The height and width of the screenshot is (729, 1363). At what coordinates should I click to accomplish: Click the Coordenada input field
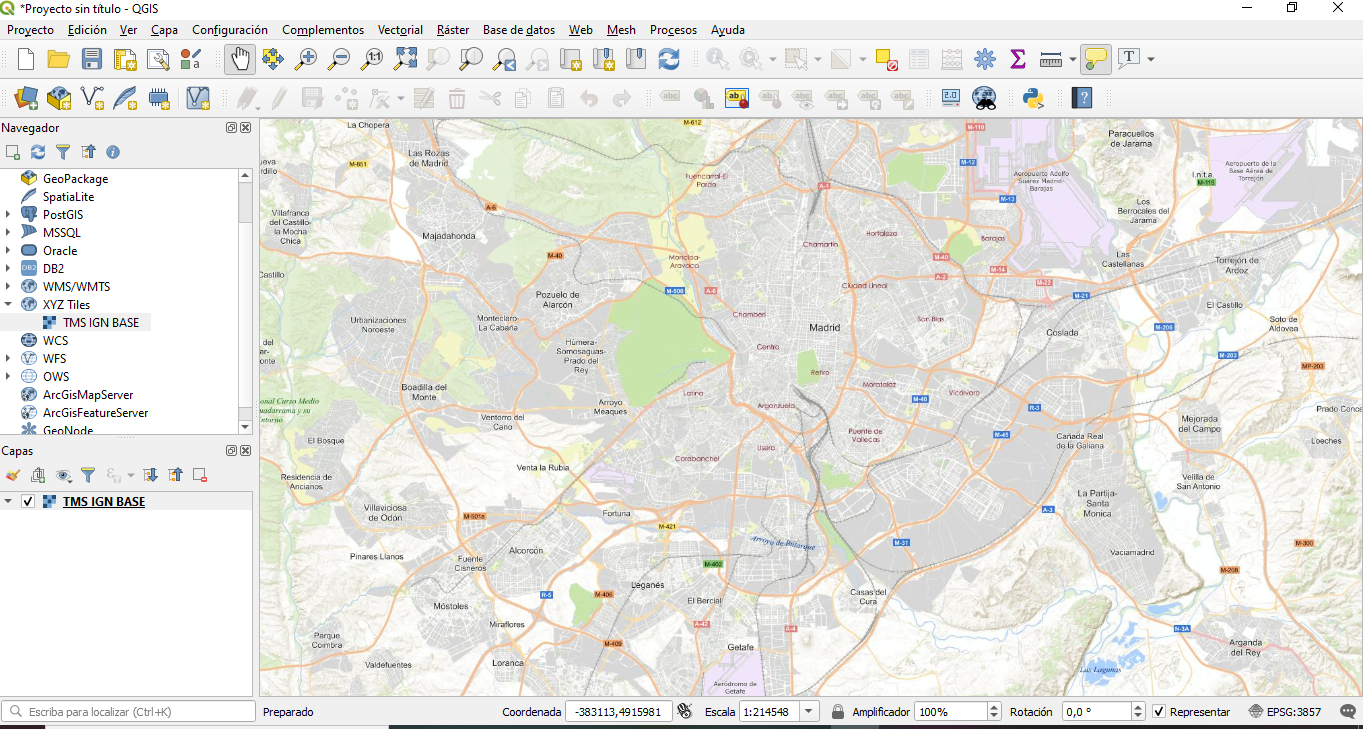pos(619,712)
